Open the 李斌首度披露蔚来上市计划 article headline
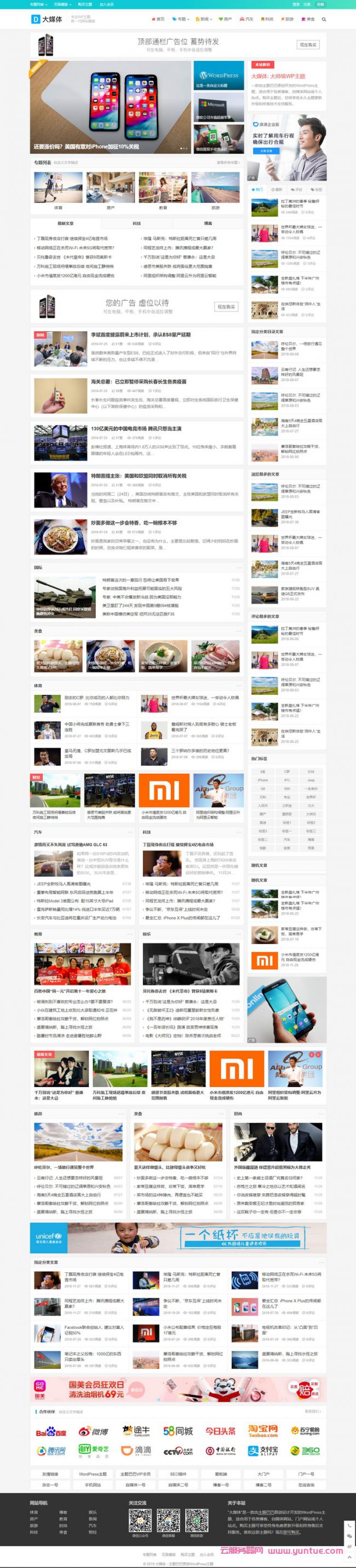Screen dimensions: 356x1568 click(140, 335)
